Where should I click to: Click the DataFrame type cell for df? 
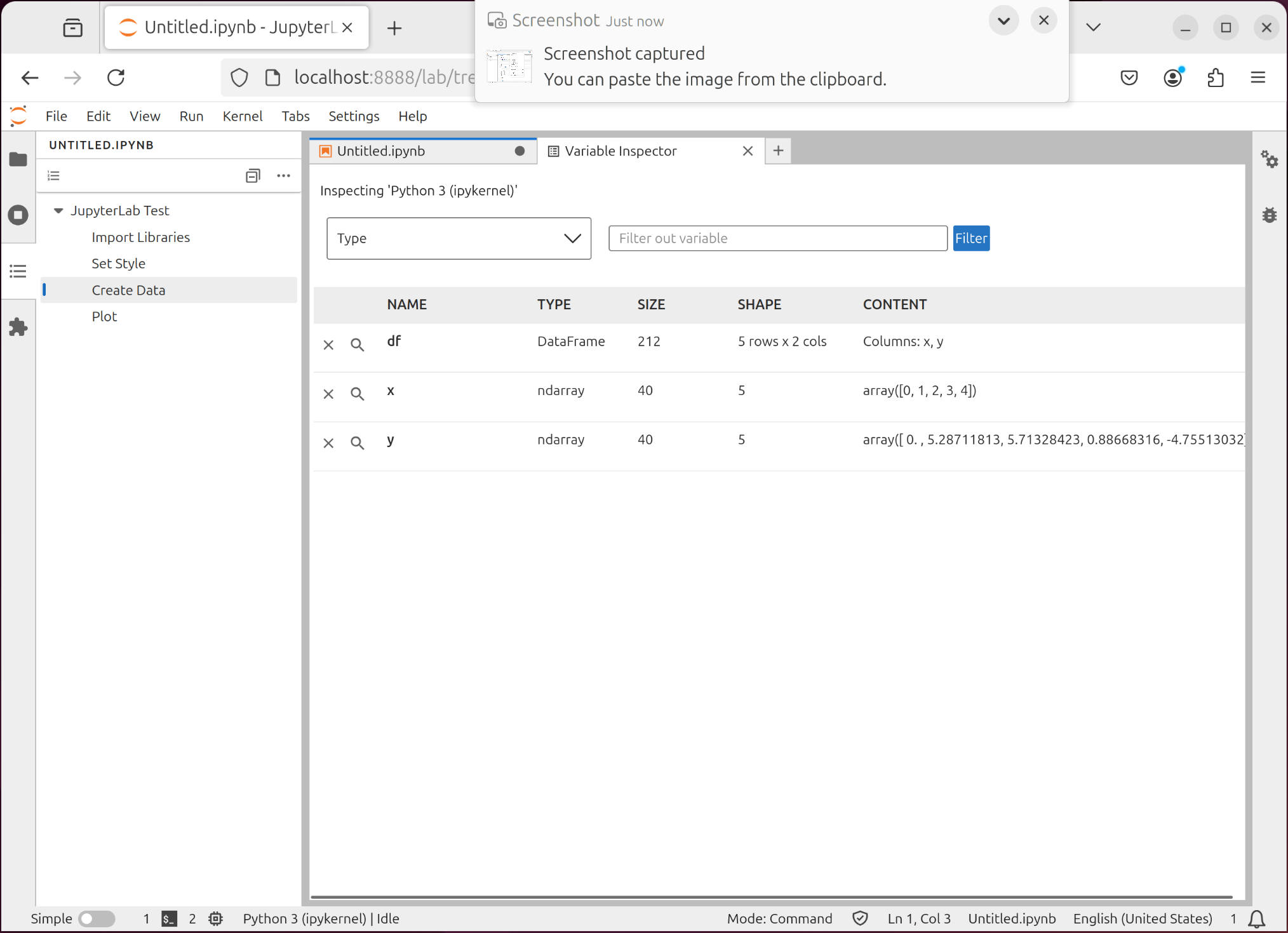click(x=571, y=342)
